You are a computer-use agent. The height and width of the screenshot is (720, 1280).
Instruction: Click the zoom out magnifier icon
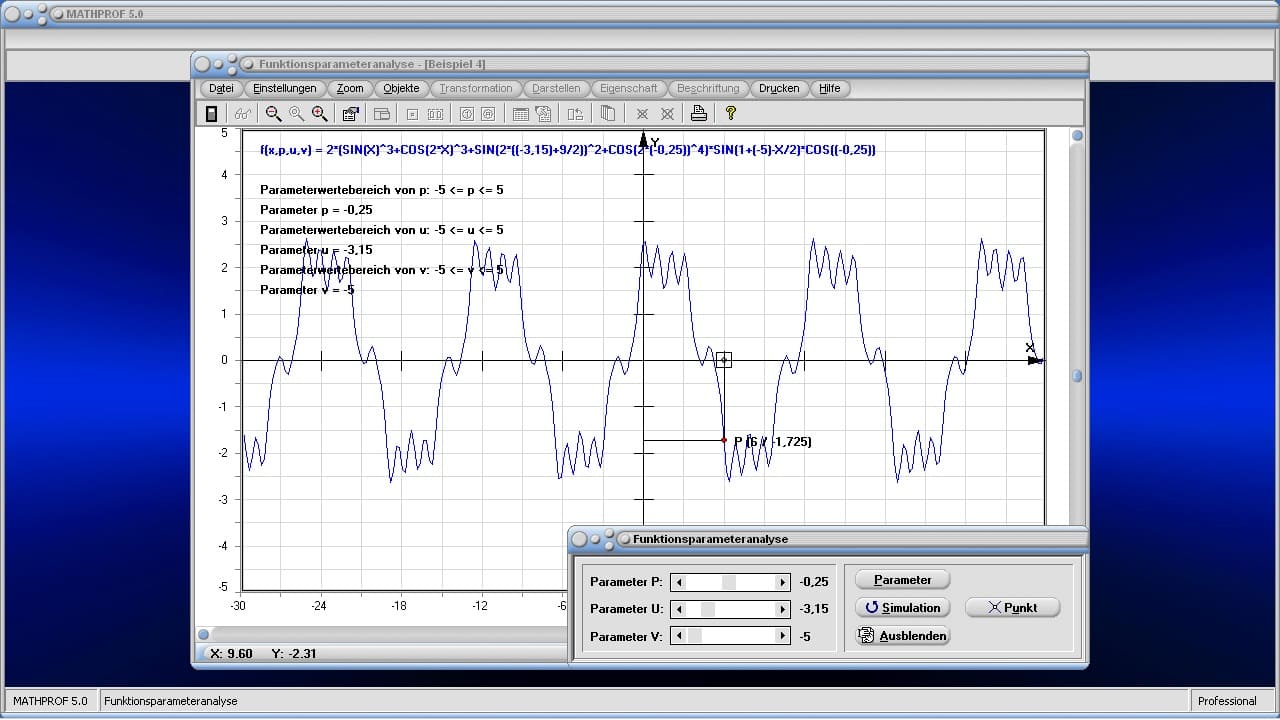click(x=273, y=114)
